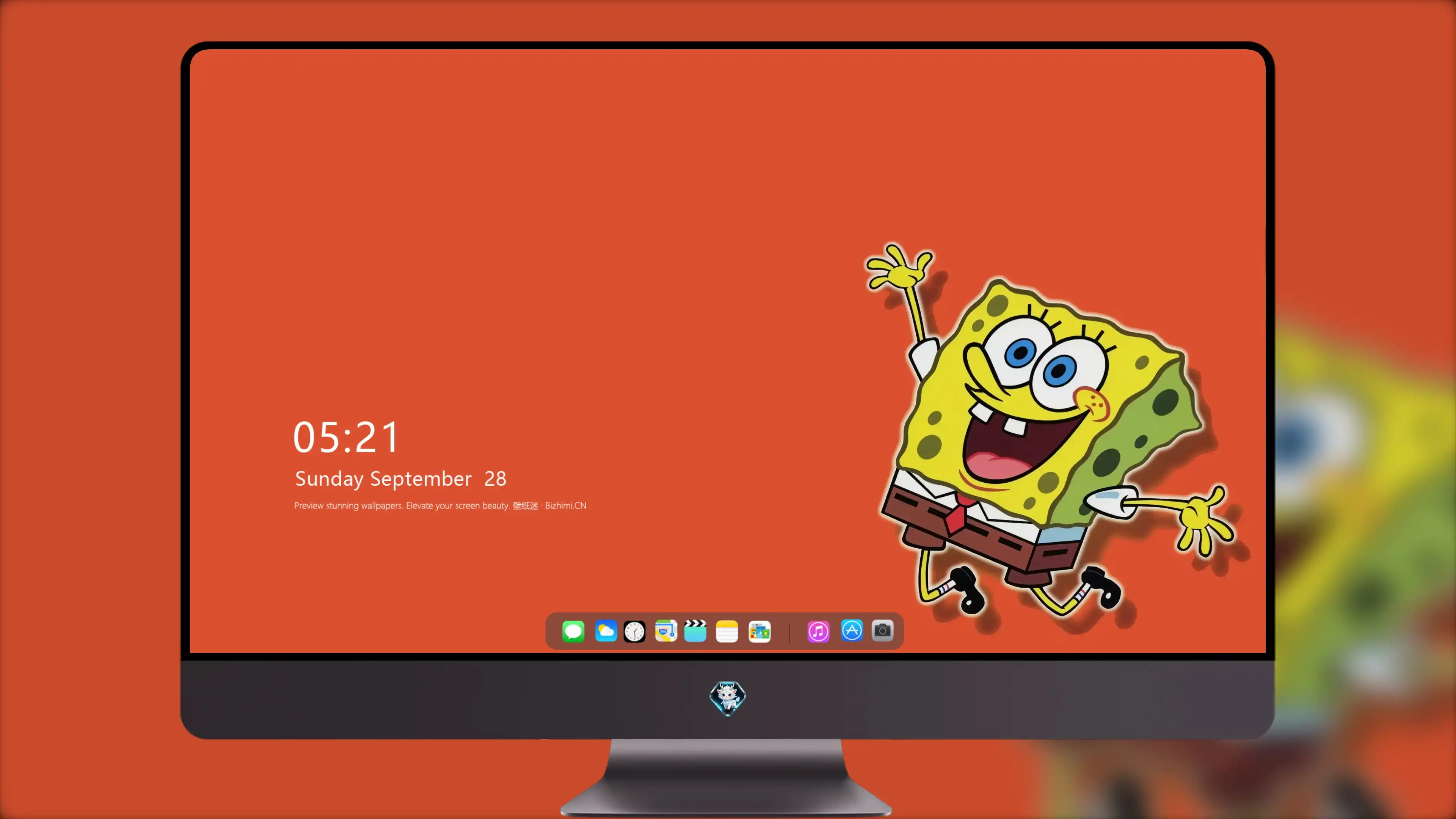
Task: Open the yellow Notes app in dock
Action: click(x=727, y=631)
